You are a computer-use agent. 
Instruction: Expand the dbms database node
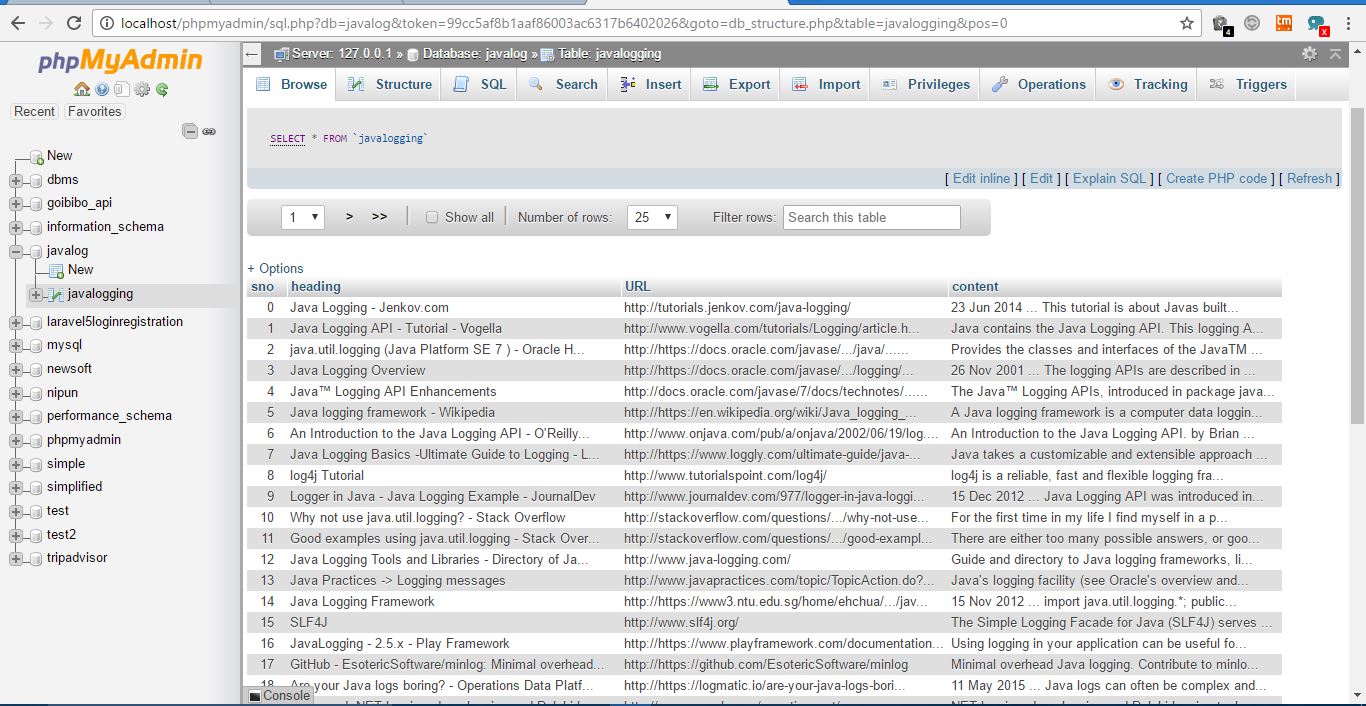point(16,181)
